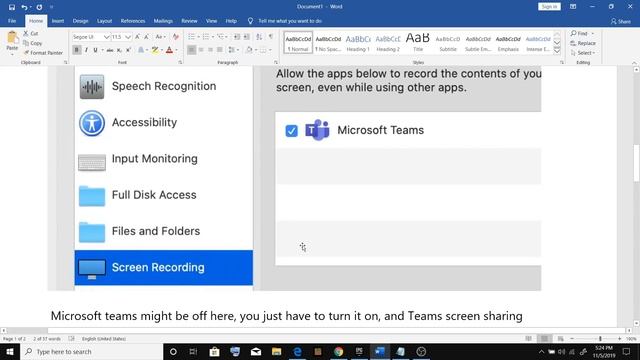This screenshot has width=640, height=360.
Task: Apply the Heading 2 style
Action: click(x=388, y=42)
